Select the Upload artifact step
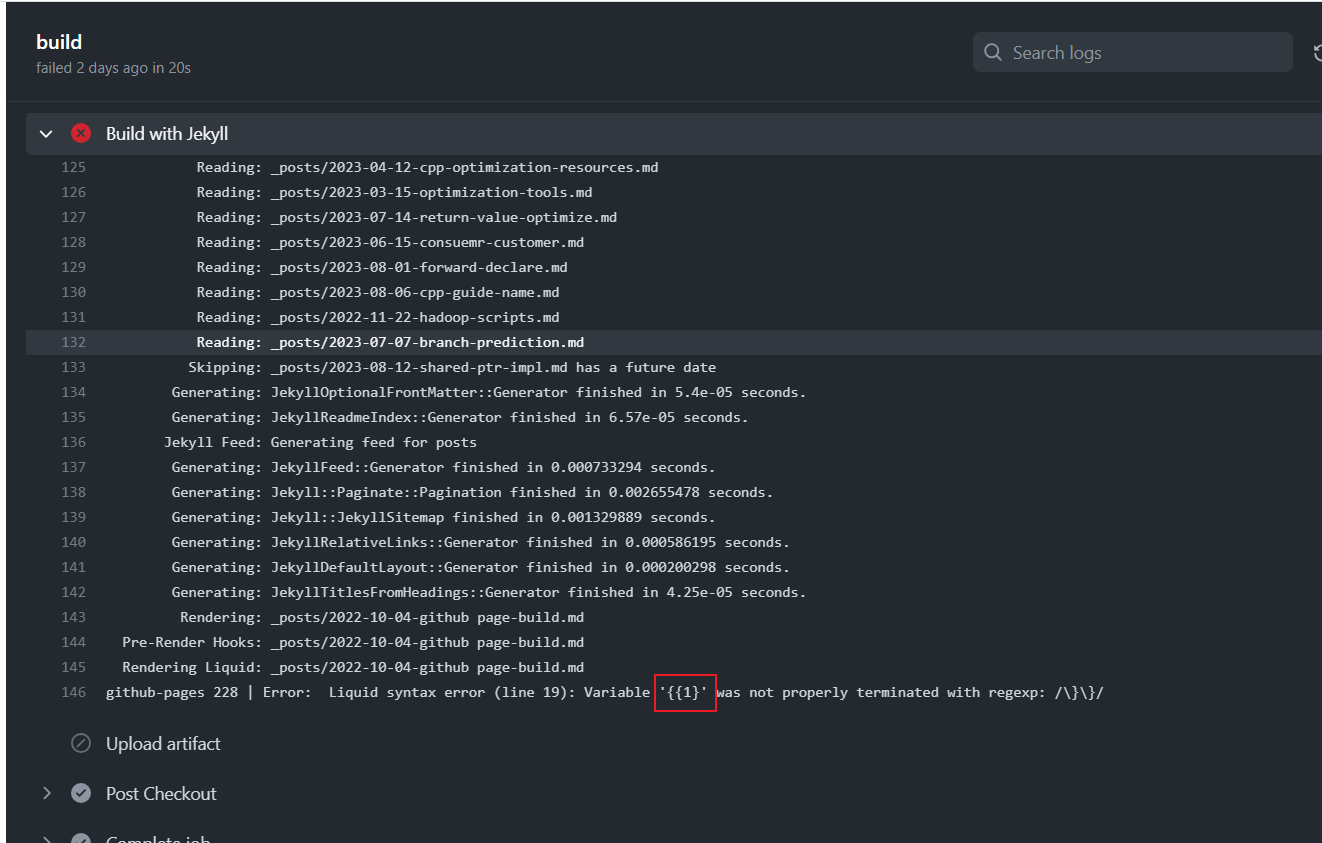The width and height of the screenshot is (1322, 843). (163, 743)
